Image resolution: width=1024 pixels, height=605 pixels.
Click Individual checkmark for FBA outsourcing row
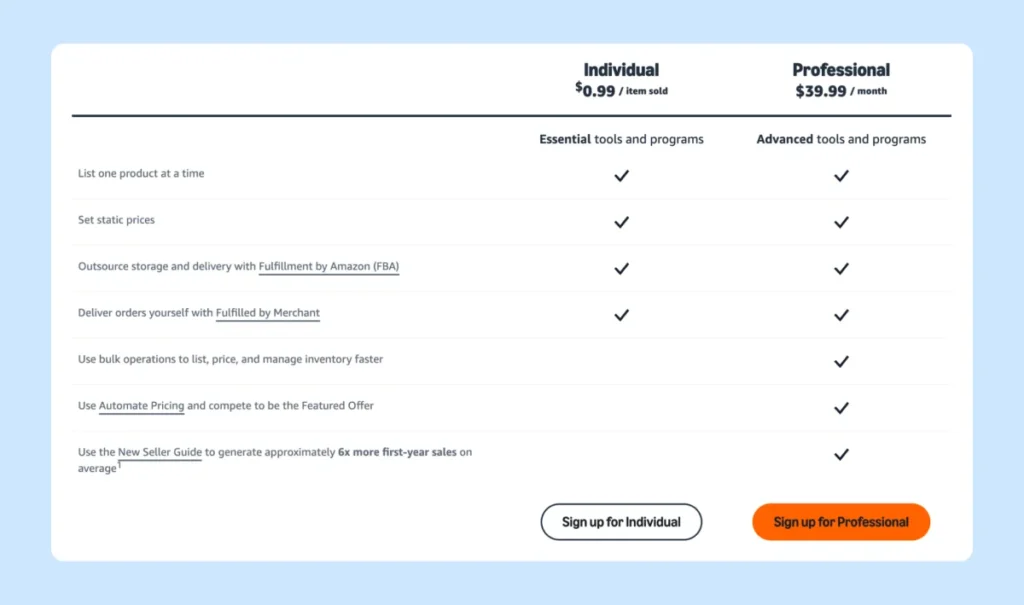point(621,268)
